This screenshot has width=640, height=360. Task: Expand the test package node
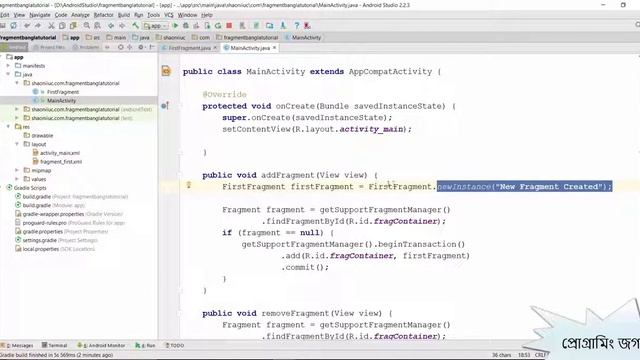(17, 118)
